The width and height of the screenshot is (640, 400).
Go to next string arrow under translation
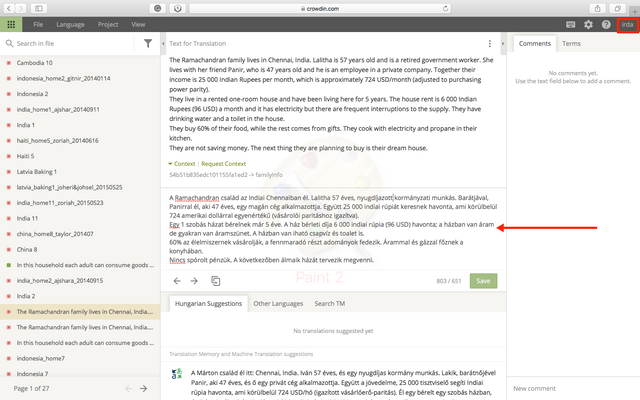pyautogui.click(x=194, y=281)
